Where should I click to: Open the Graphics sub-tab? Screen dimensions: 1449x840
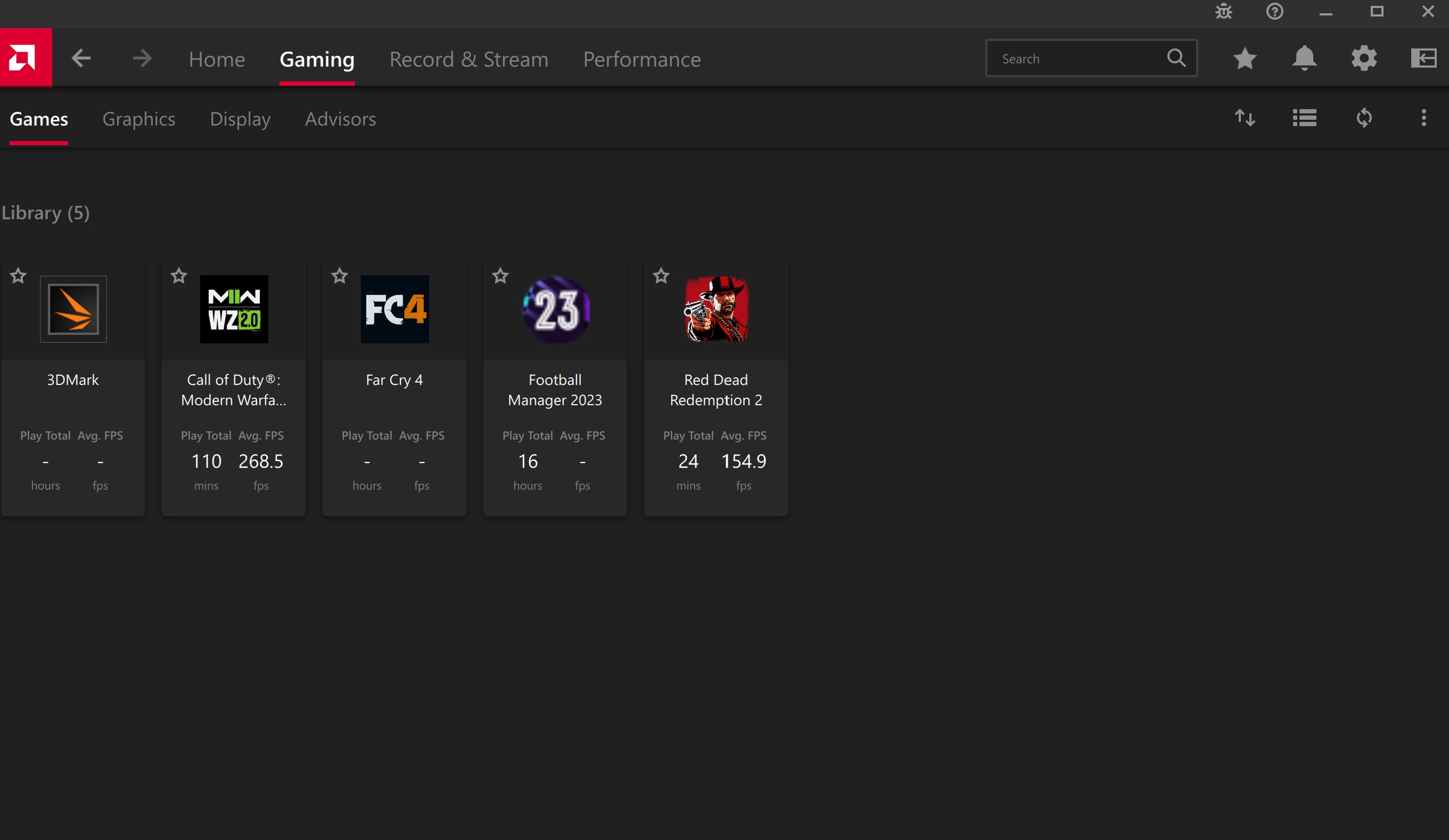click(x=138, y=119)
